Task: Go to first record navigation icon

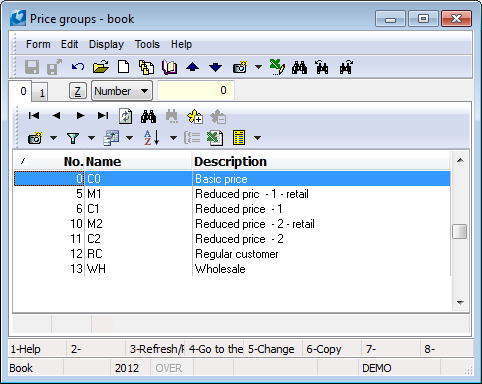Action: click(x=34, y=116)
